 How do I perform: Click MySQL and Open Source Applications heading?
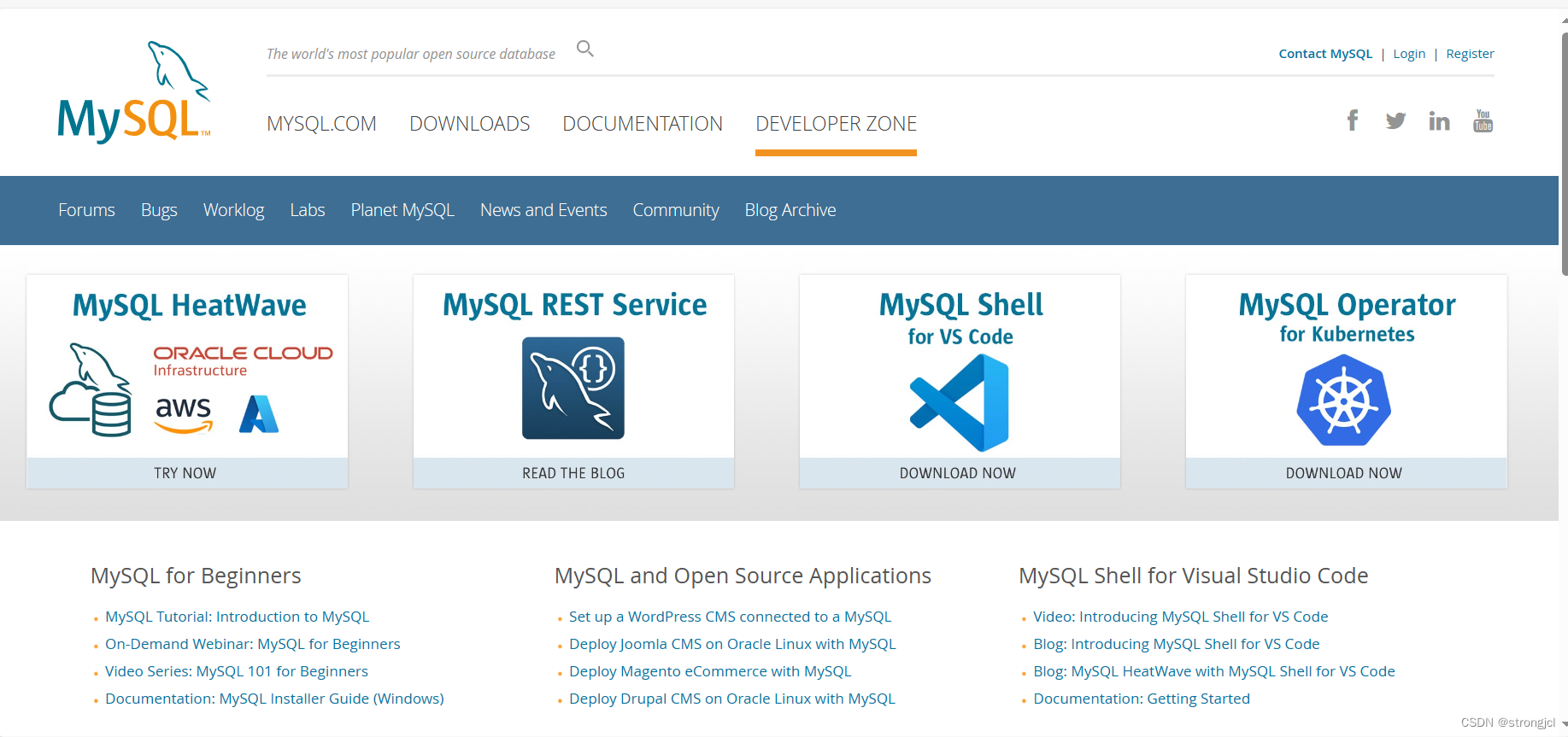743,576
